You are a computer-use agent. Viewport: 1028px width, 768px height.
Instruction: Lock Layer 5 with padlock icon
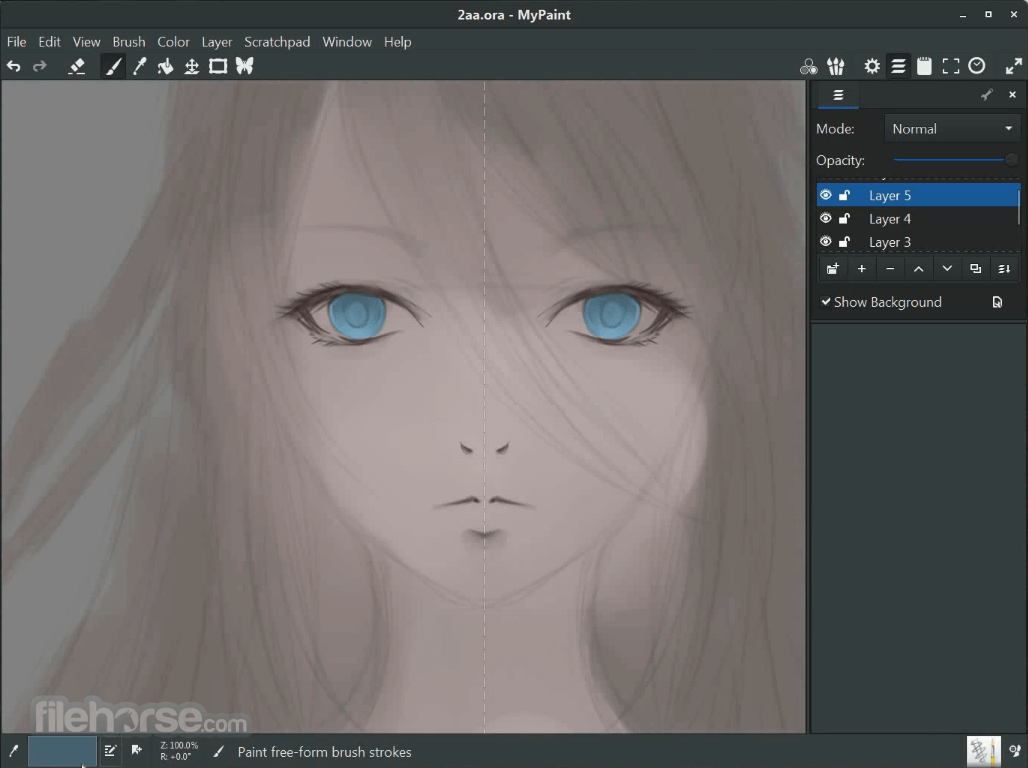point(844,195)
